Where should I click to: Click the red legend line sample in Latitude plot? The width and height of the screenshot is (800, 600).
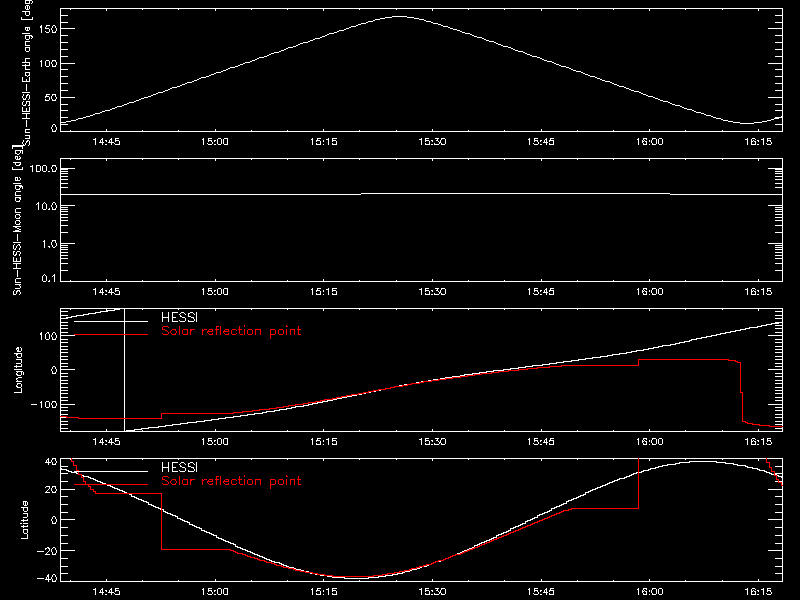(111, 484)
